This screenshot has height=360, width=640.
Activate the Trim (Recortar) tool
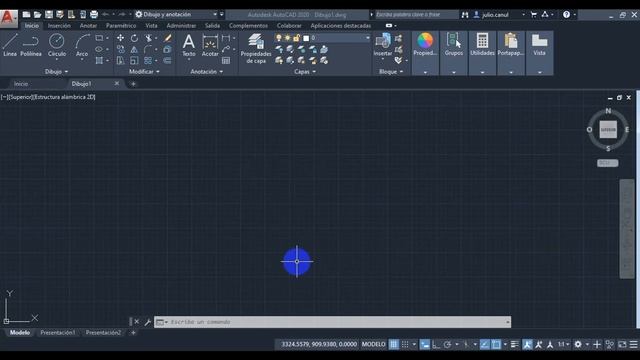point(149,38)
